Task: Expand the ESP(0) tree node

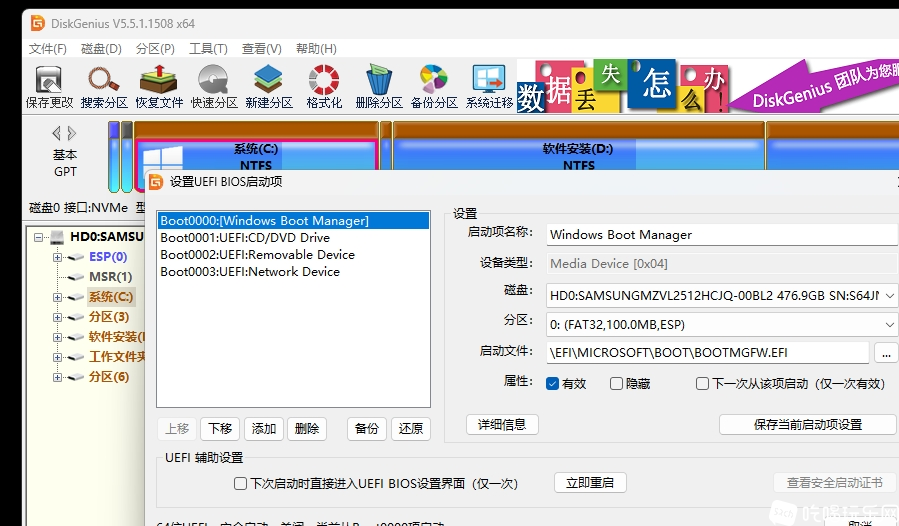Action: click(x=57, y=257)
